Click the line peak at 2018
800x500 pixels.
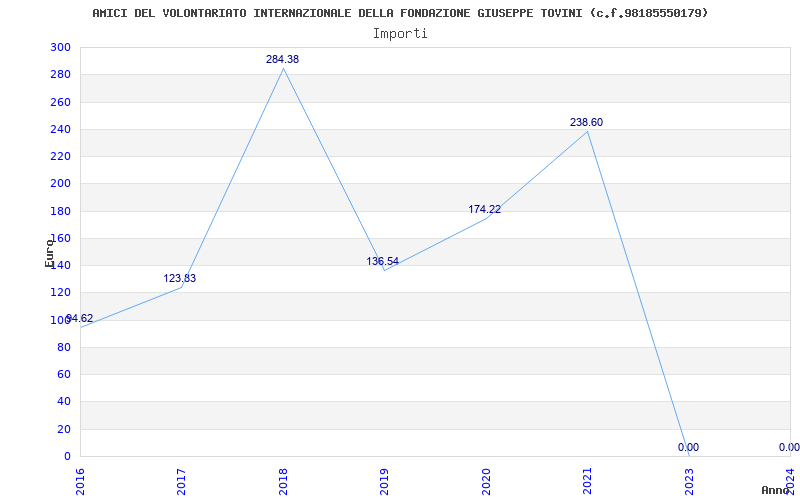283,68
